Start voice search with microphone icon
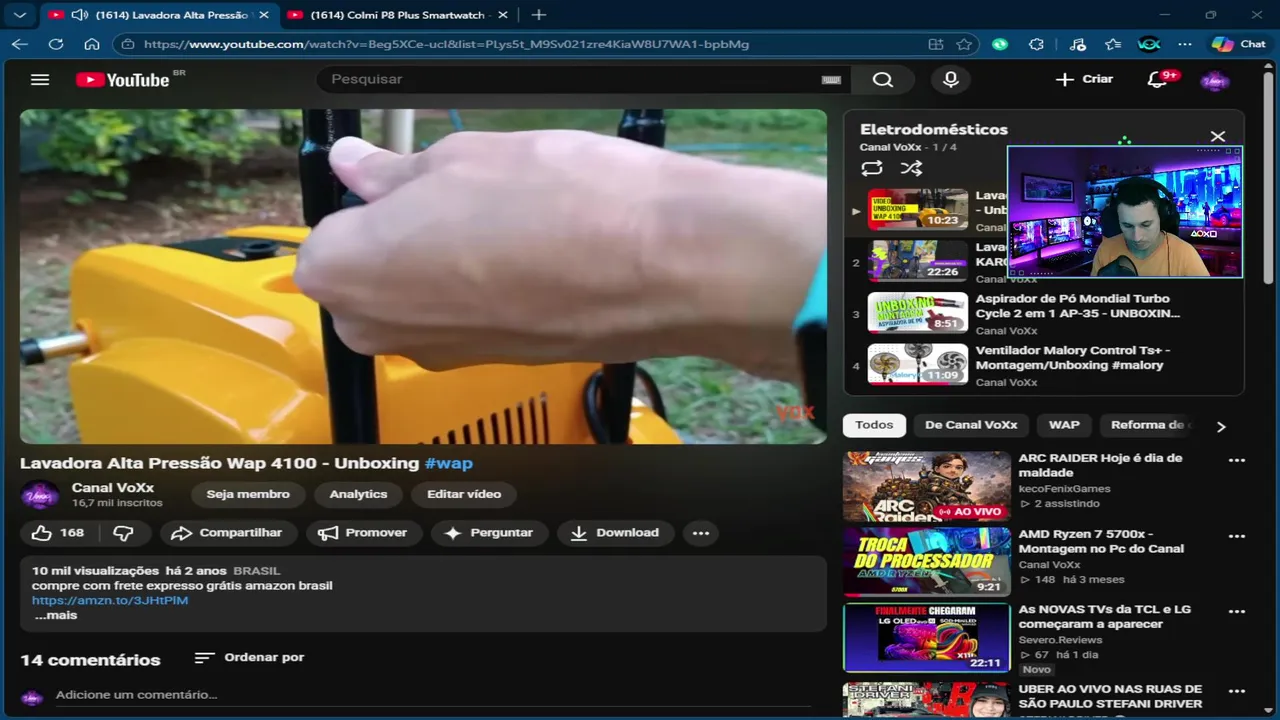Viewport: 1280px width, 720px height. pyautogui.click(x=950, y=80)
